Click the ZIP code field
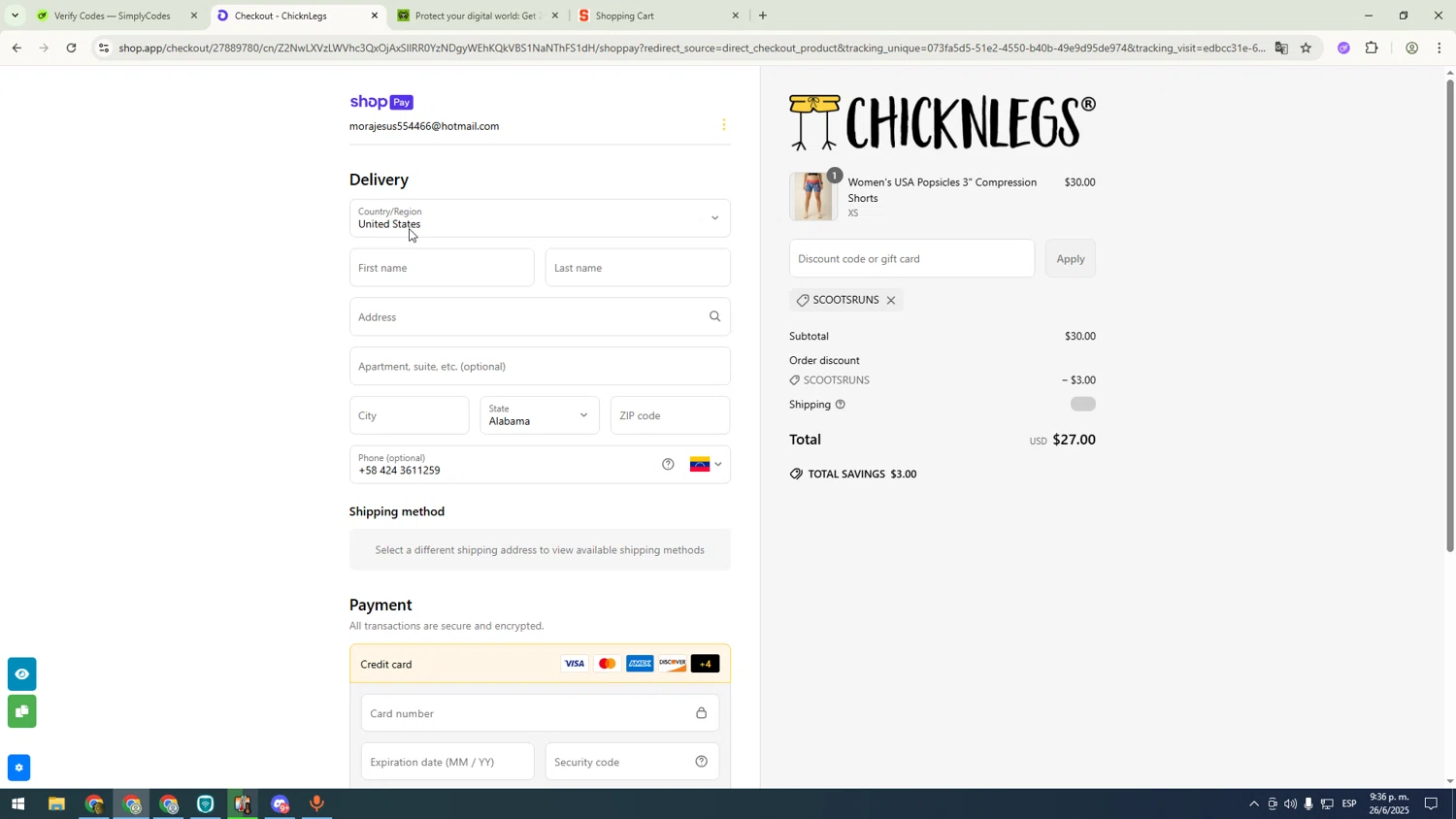This screenshot has height=819, width=1456. coord(671,415)
